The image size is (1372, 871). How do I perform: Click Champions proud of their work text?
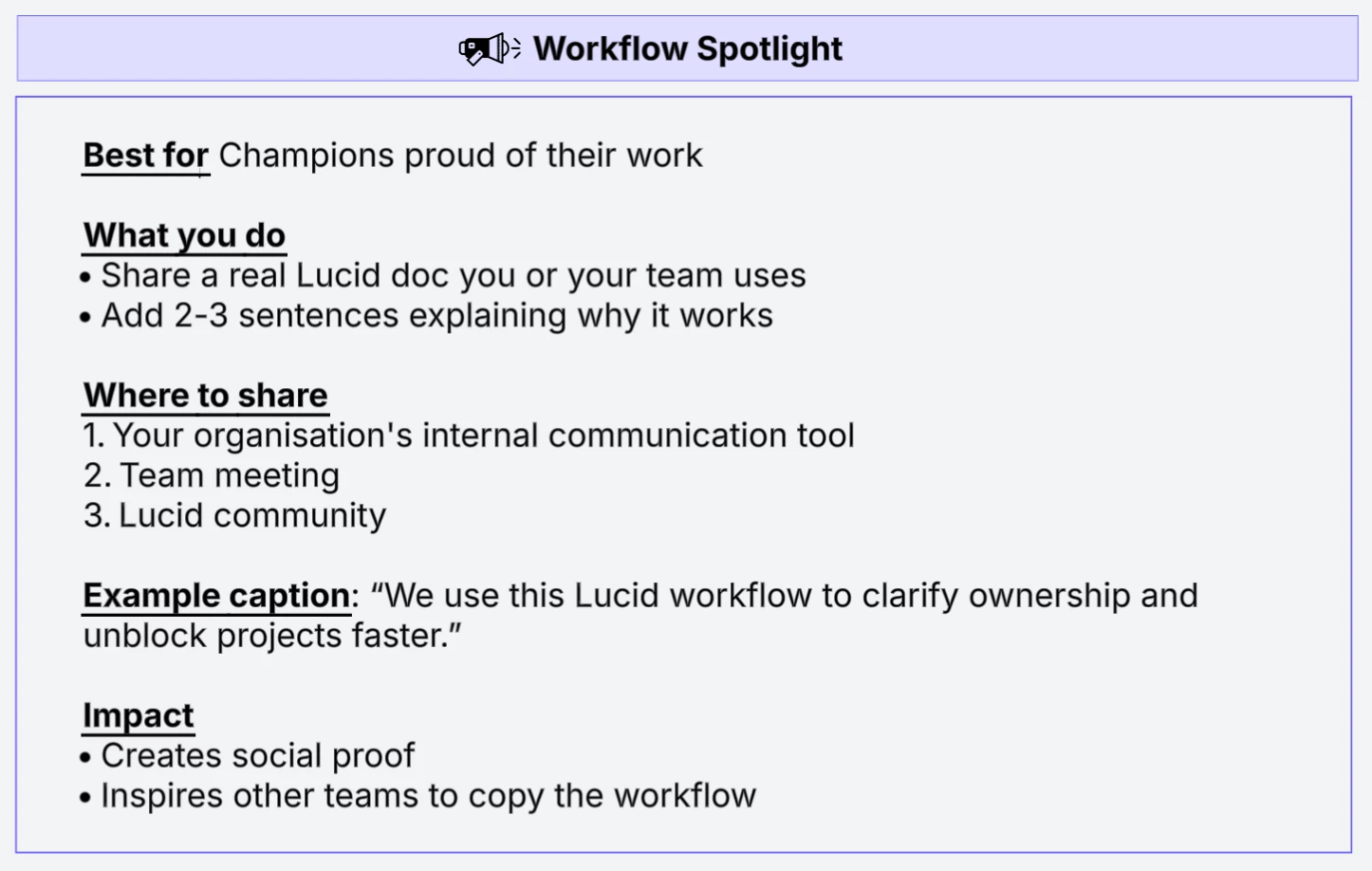pyautogui.click(x=460, y=156)
